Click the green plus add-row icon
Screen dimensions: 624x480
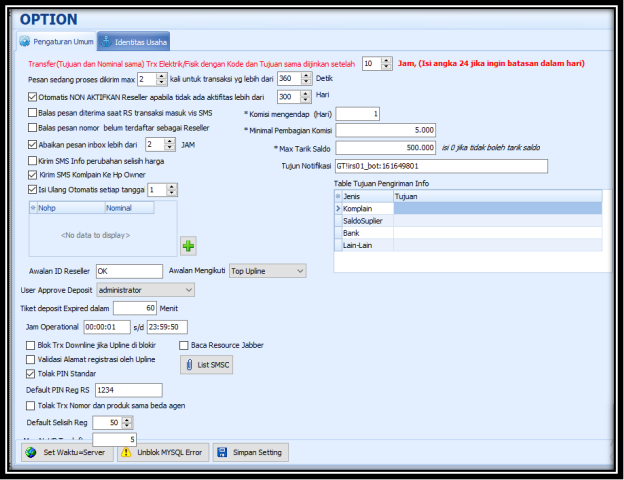click(188, 245)
